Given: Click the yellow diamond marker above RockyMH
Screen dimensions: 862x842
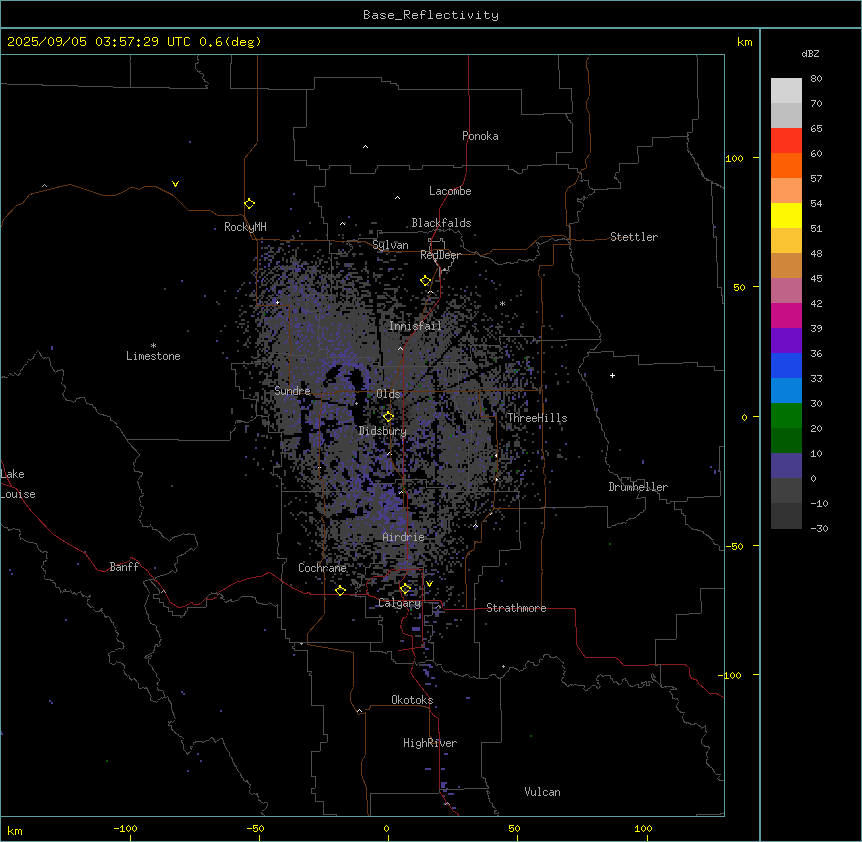Looking at the screenshot, I should click(249, 204).
